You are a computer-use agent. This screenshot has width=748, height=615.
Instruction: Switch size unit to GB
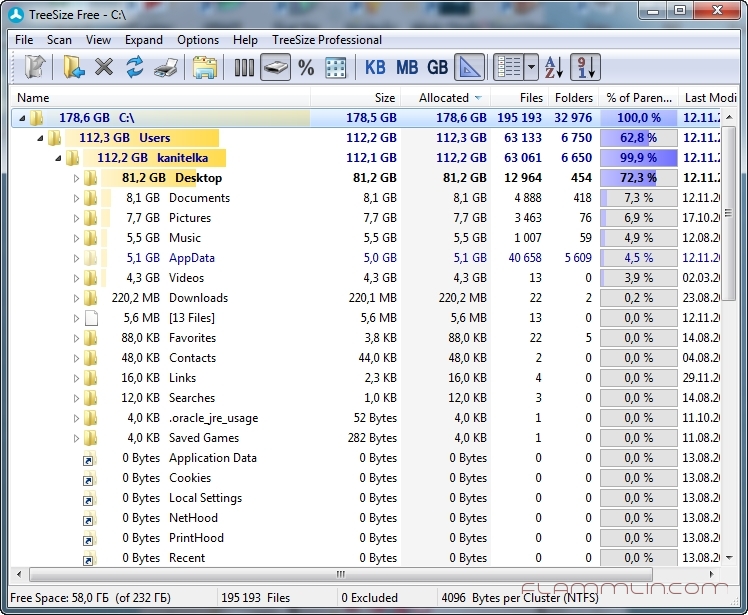click(437, 68)
